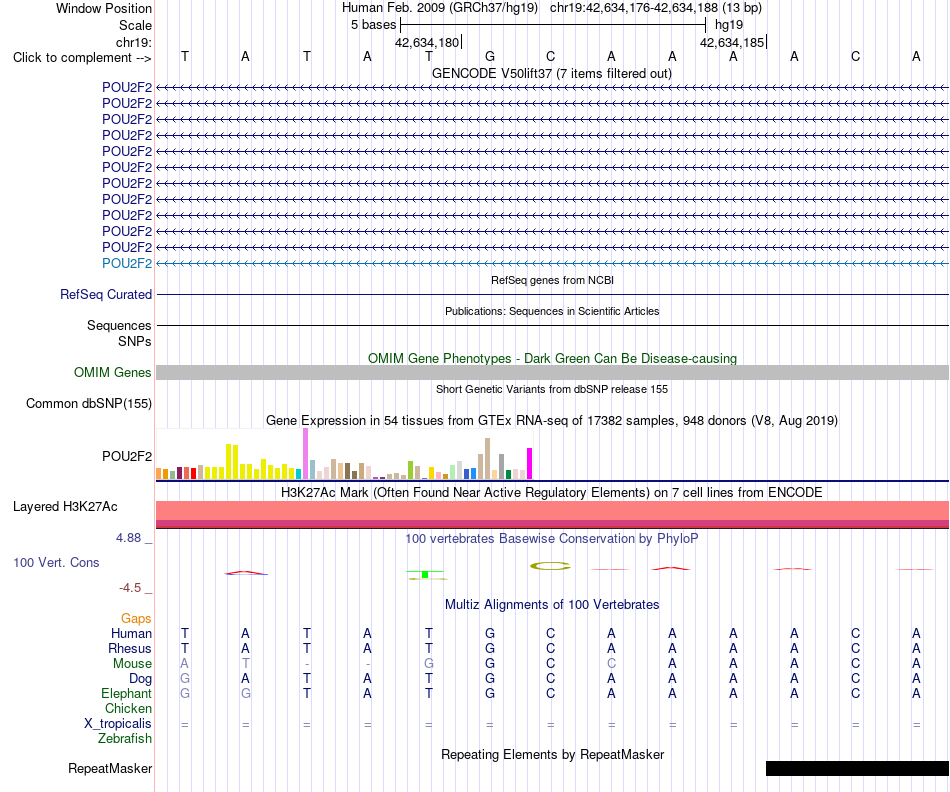This screenshot has height=792, width=950.
Task: Select the 'Mouse' alignment row label
Action: pos(132,664)
